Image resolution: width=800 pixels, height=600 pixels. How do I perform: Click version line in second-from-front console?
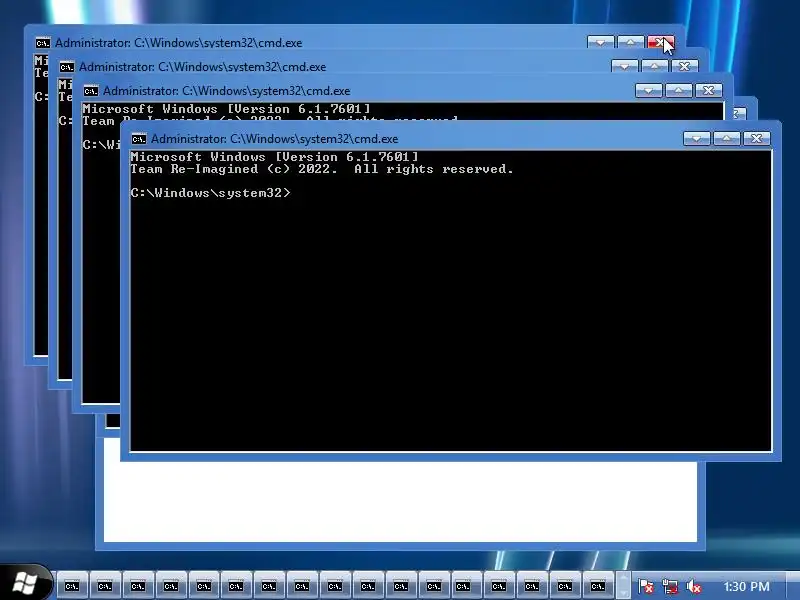pyautogui.click(x=226, y=109)
